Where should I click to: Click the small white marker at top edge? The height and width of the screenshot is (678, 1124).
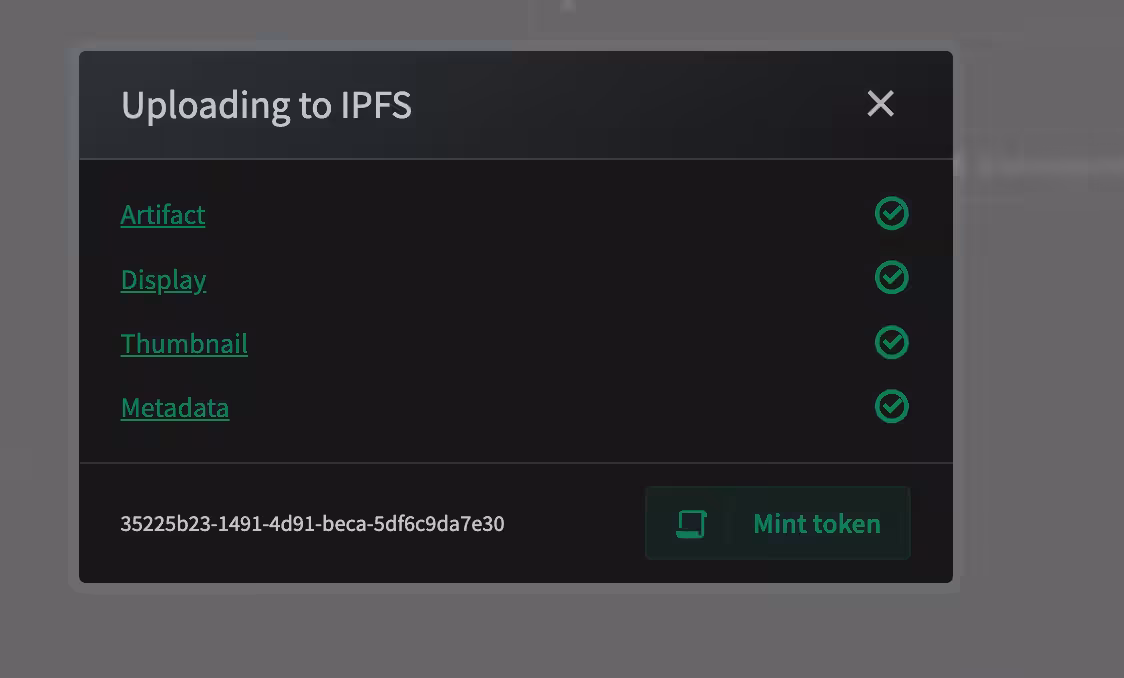(x=568, y=5)
